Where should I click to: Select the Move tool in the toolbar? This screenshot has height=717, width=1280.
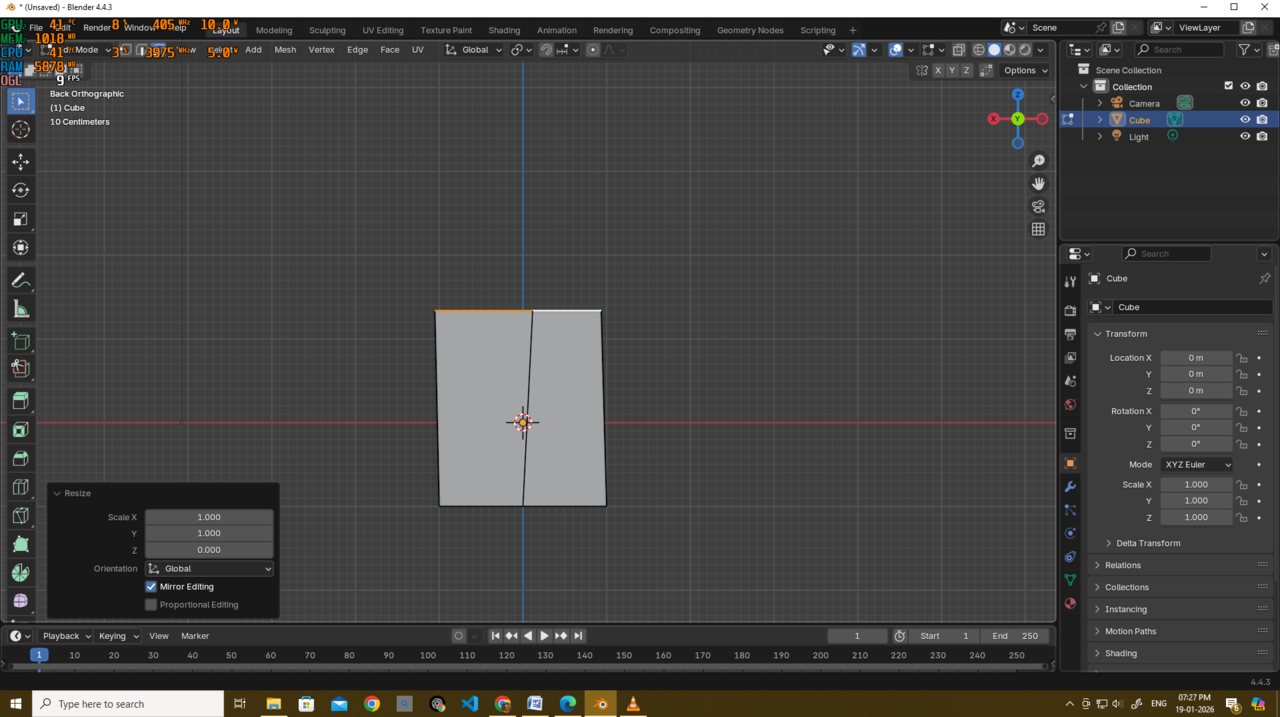point(20,162)
